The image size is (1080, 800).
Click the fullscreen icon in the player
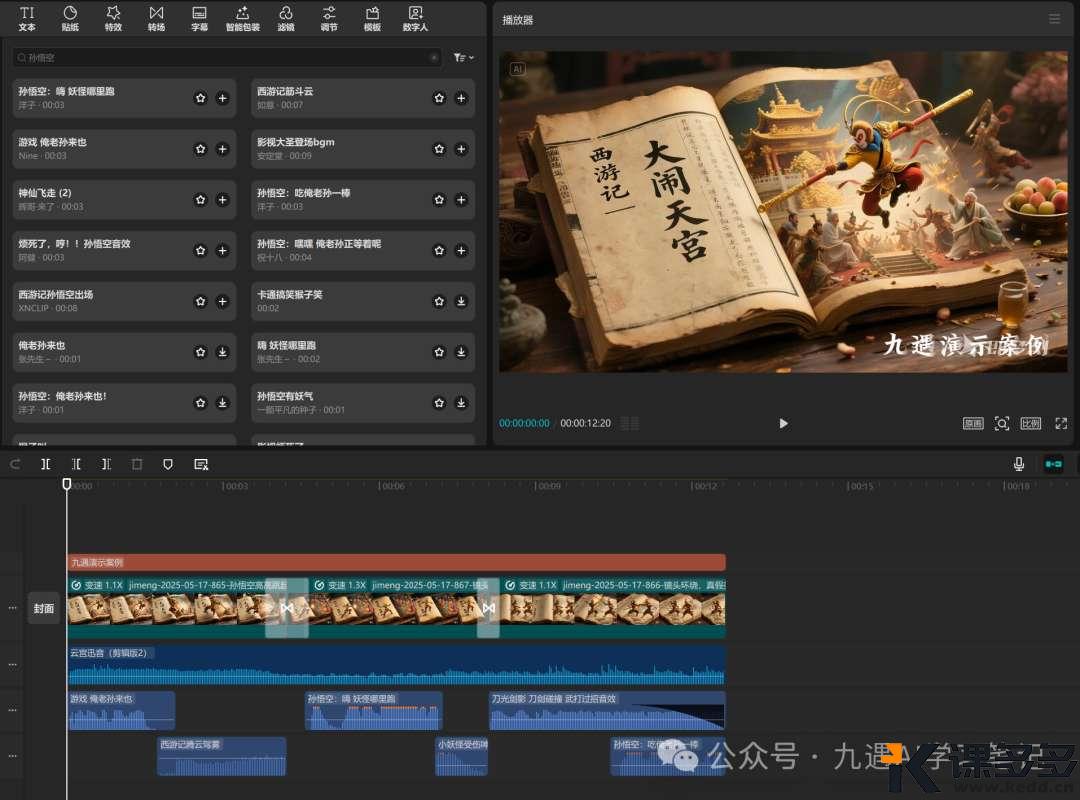[1060, 424]
